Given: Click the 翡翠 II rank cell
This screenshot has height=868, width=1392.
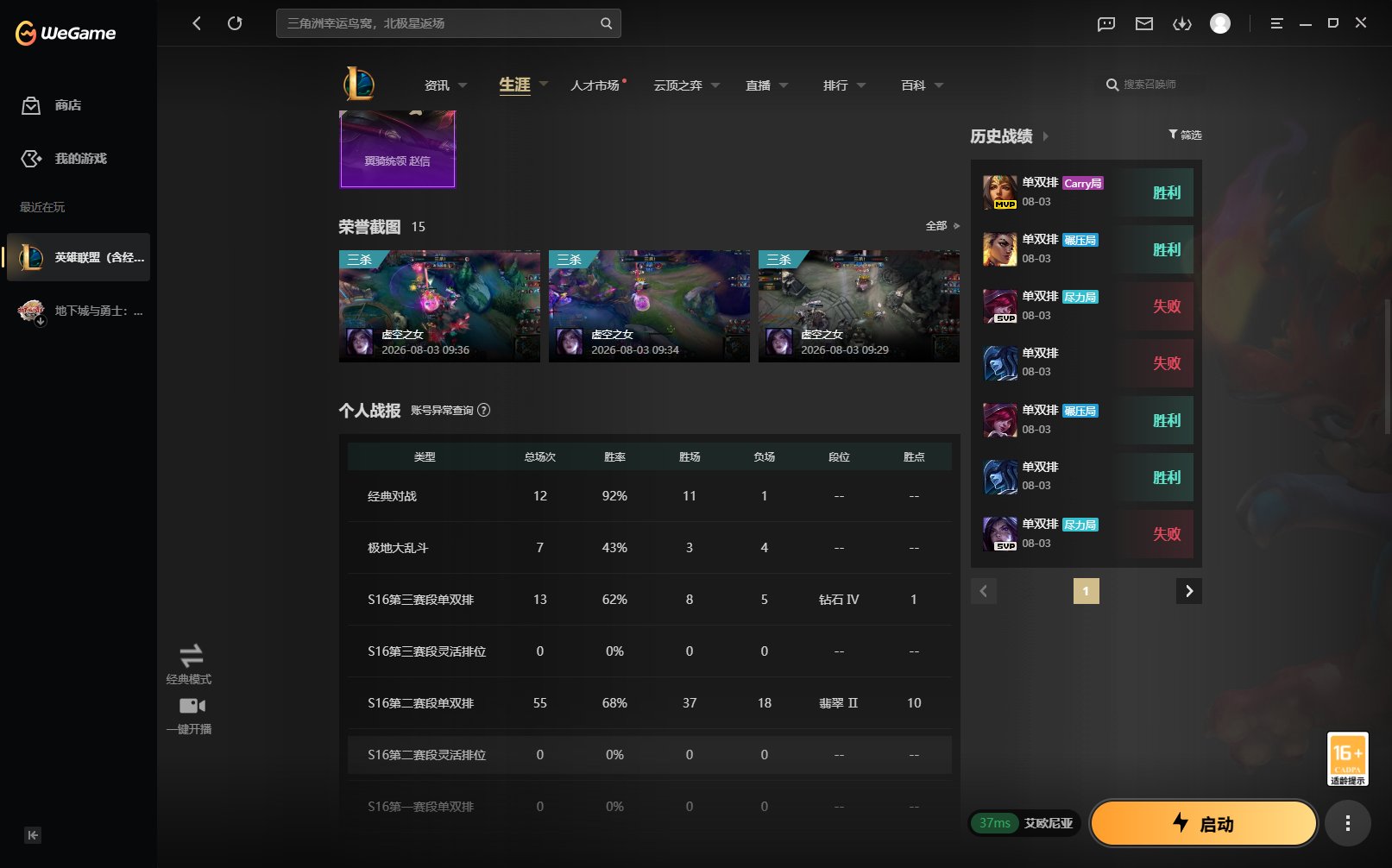Looking at the screenshot, I should 839,703.
